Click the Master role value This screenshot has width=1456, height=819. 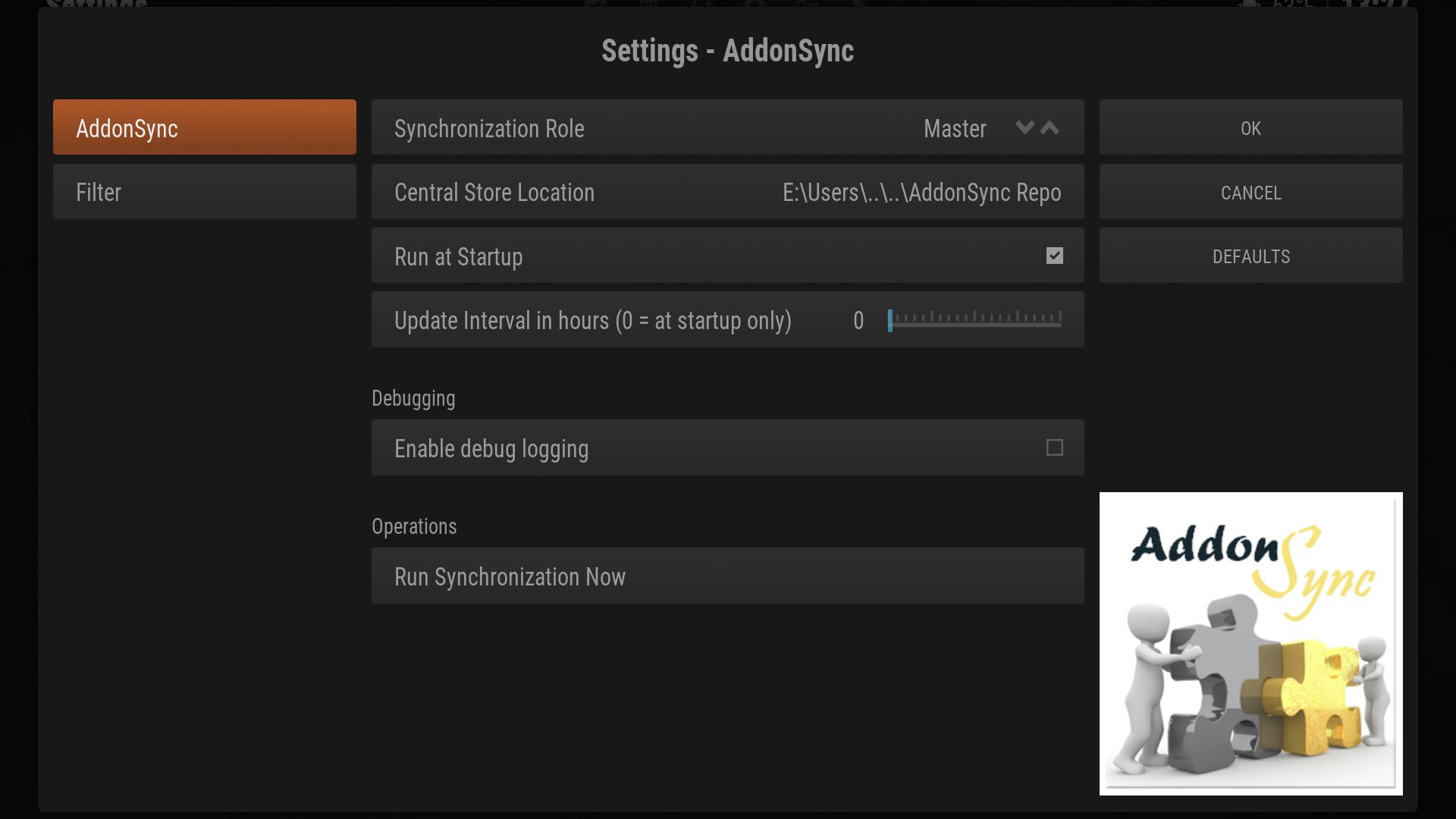tap(955, 129)
